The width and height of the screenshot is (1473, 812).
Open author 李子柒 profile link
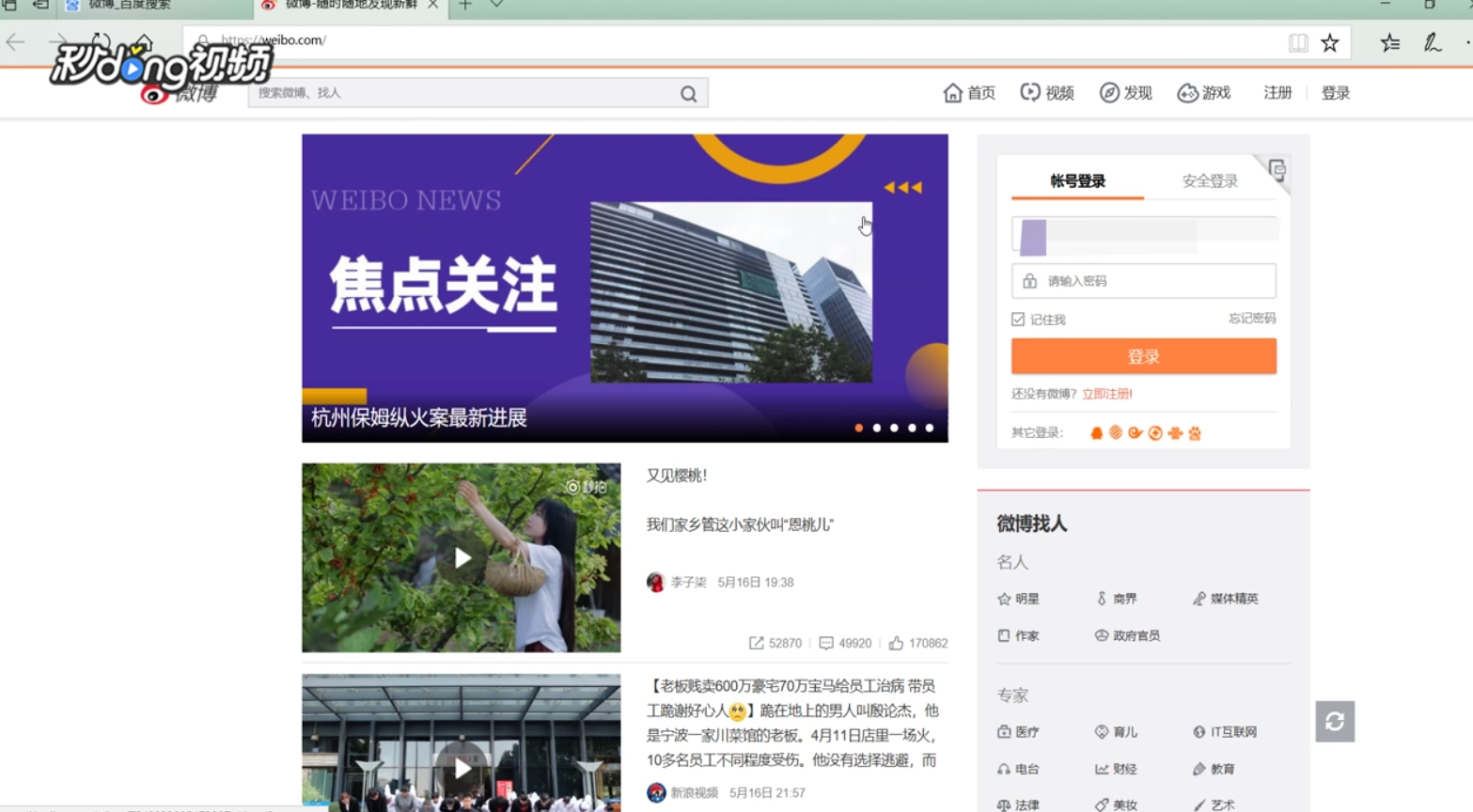[x=688, y=582]
